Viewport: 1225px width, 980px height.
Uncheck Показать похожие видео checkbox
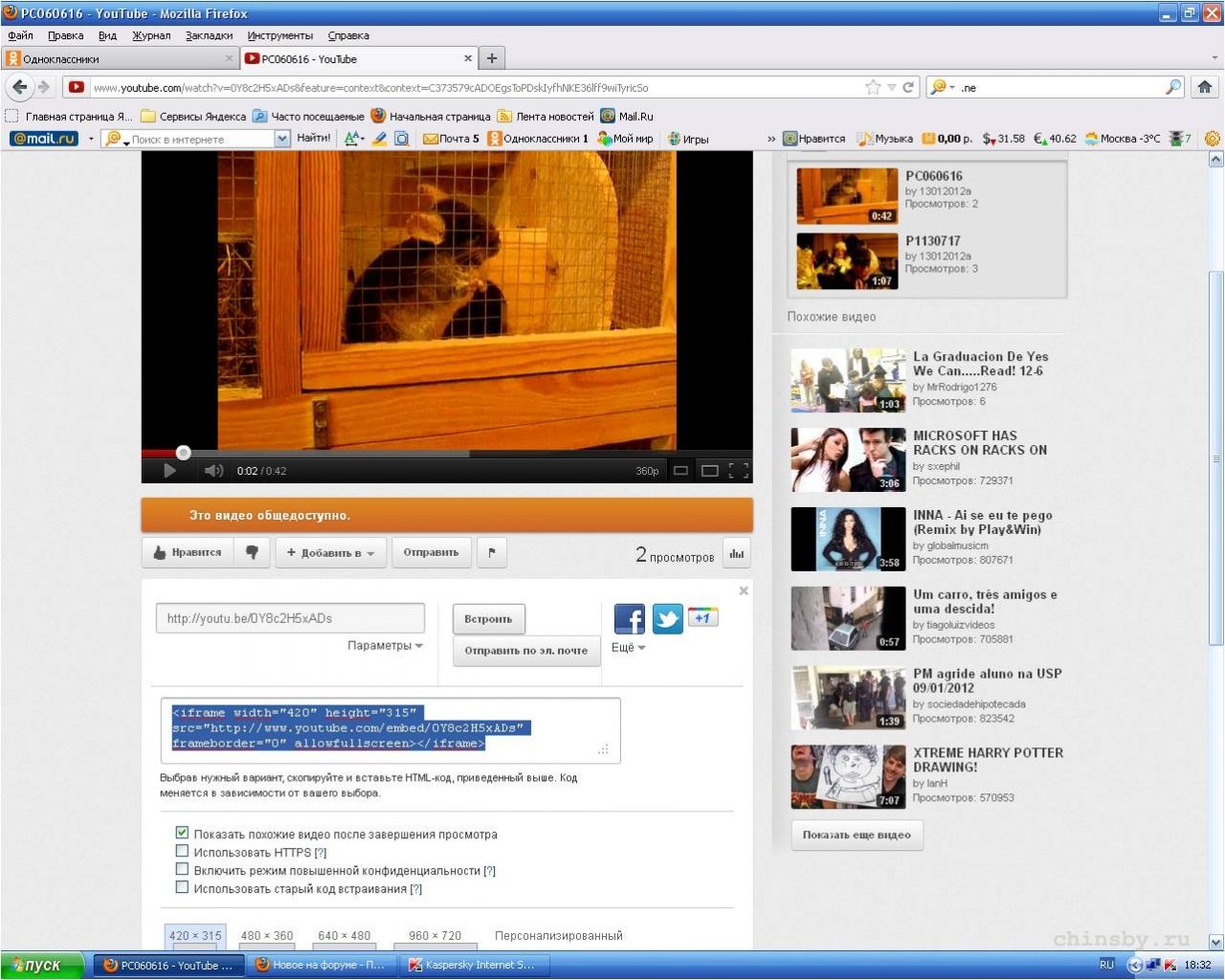(182, 834)
